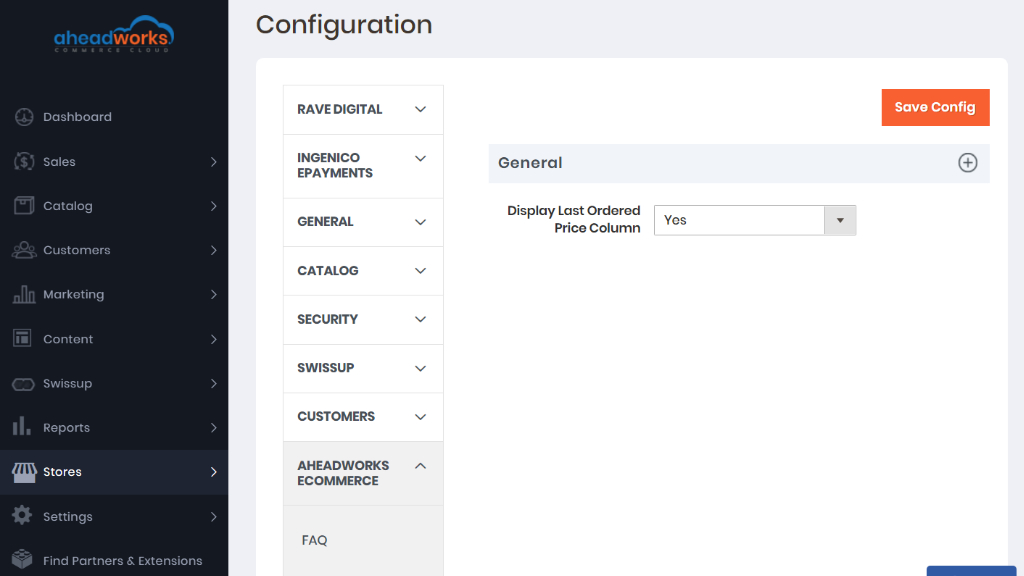Expand General section with plus icon
This screenshot has width=1024, height=576.
click(968, 163)
